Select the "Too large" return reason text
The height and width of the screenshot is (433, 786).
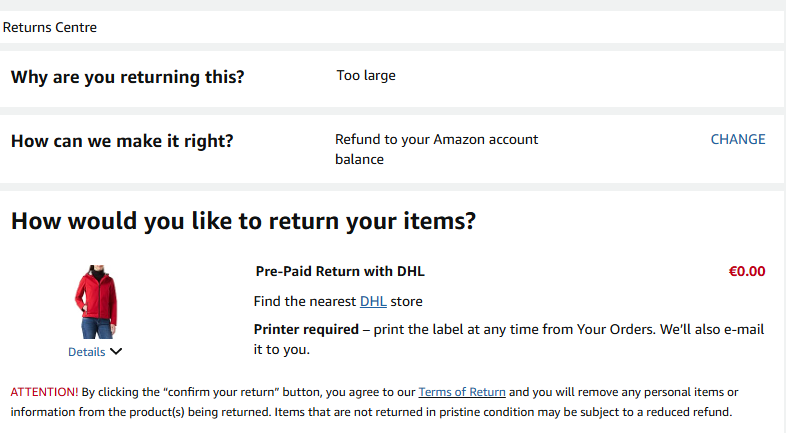pos(366,75)
